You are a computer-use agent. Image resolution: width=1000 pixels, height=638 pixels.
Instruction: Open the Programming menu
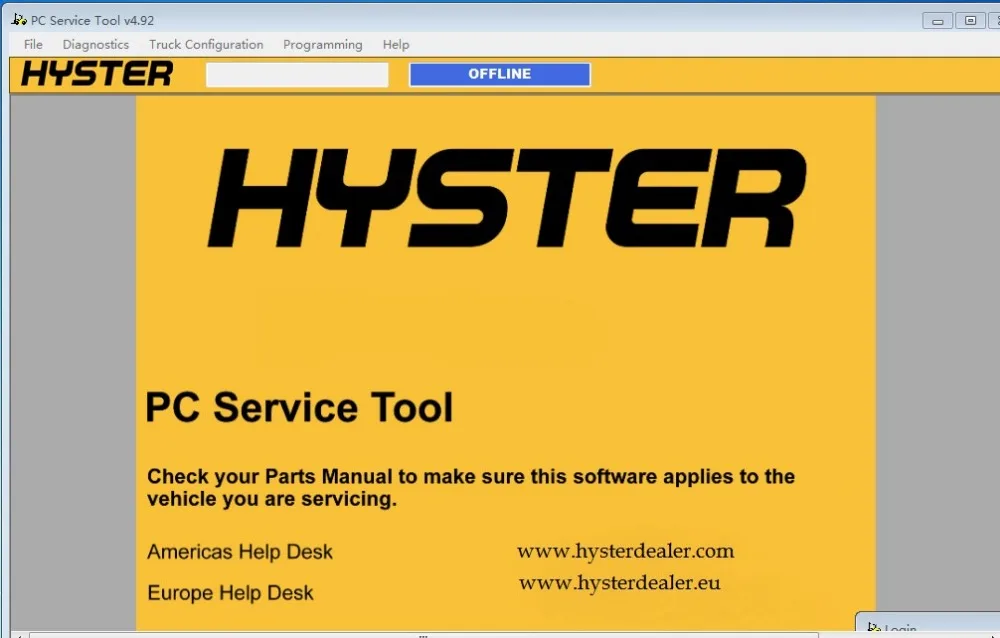point(323,45)
